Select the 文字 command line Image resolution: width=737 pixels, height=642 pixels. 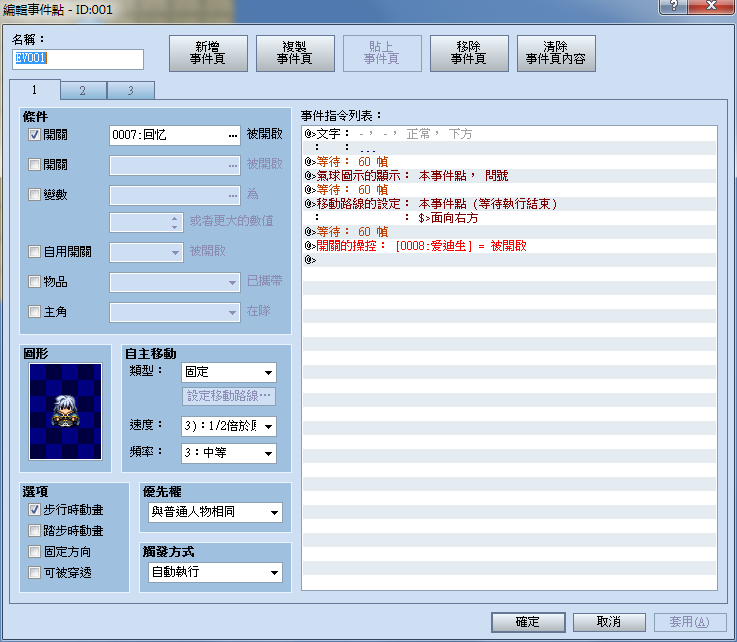point(510,134)
